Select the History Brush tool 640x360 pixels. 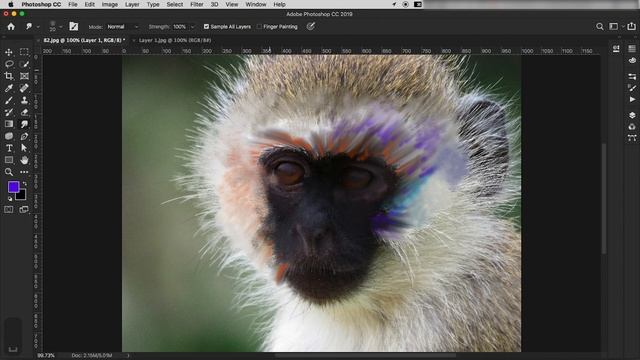tap(9, 112)
